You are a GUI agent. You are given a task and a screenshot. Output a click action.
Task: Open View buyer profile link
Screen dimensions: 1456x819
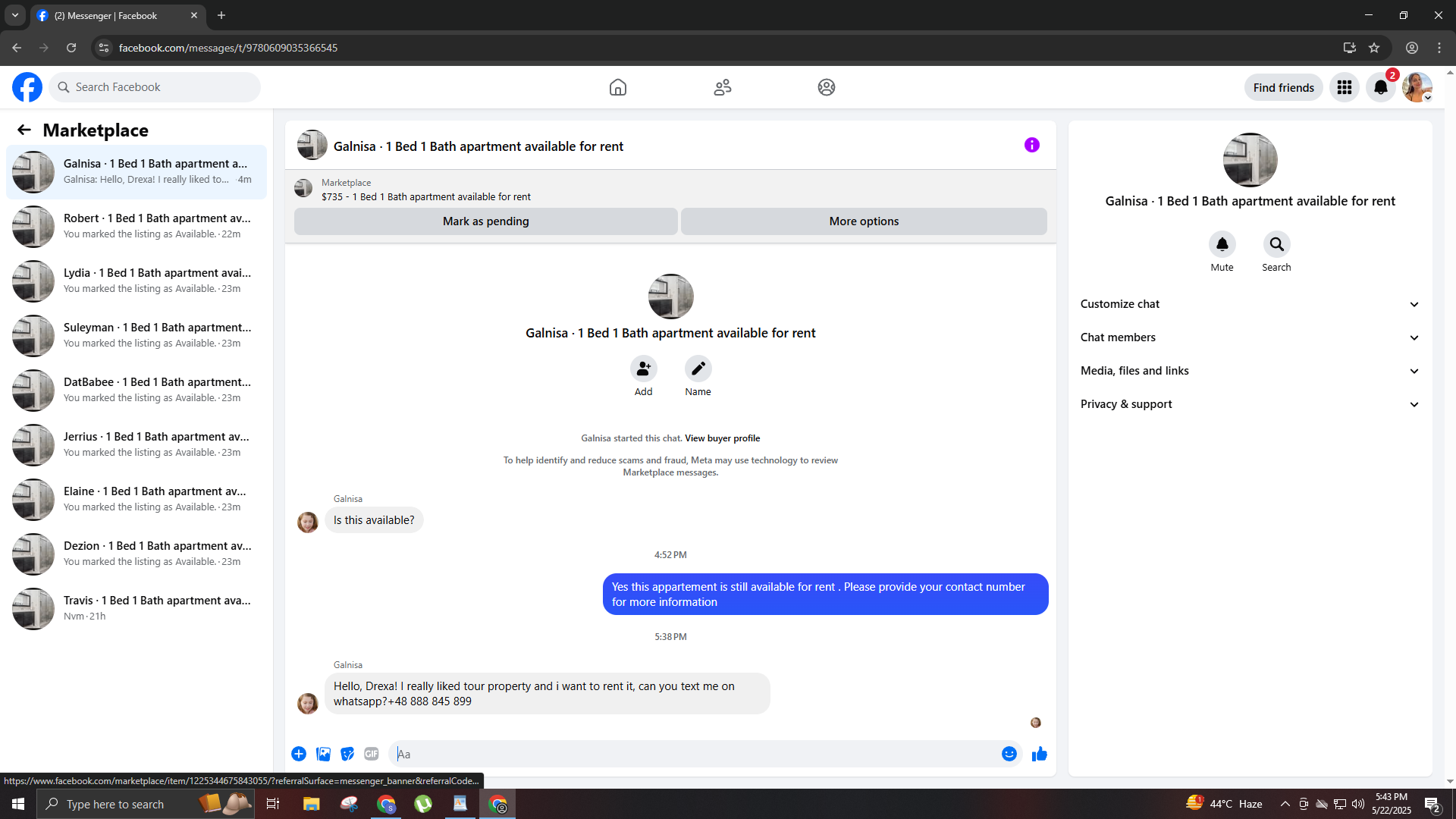(x=723, y=438)
